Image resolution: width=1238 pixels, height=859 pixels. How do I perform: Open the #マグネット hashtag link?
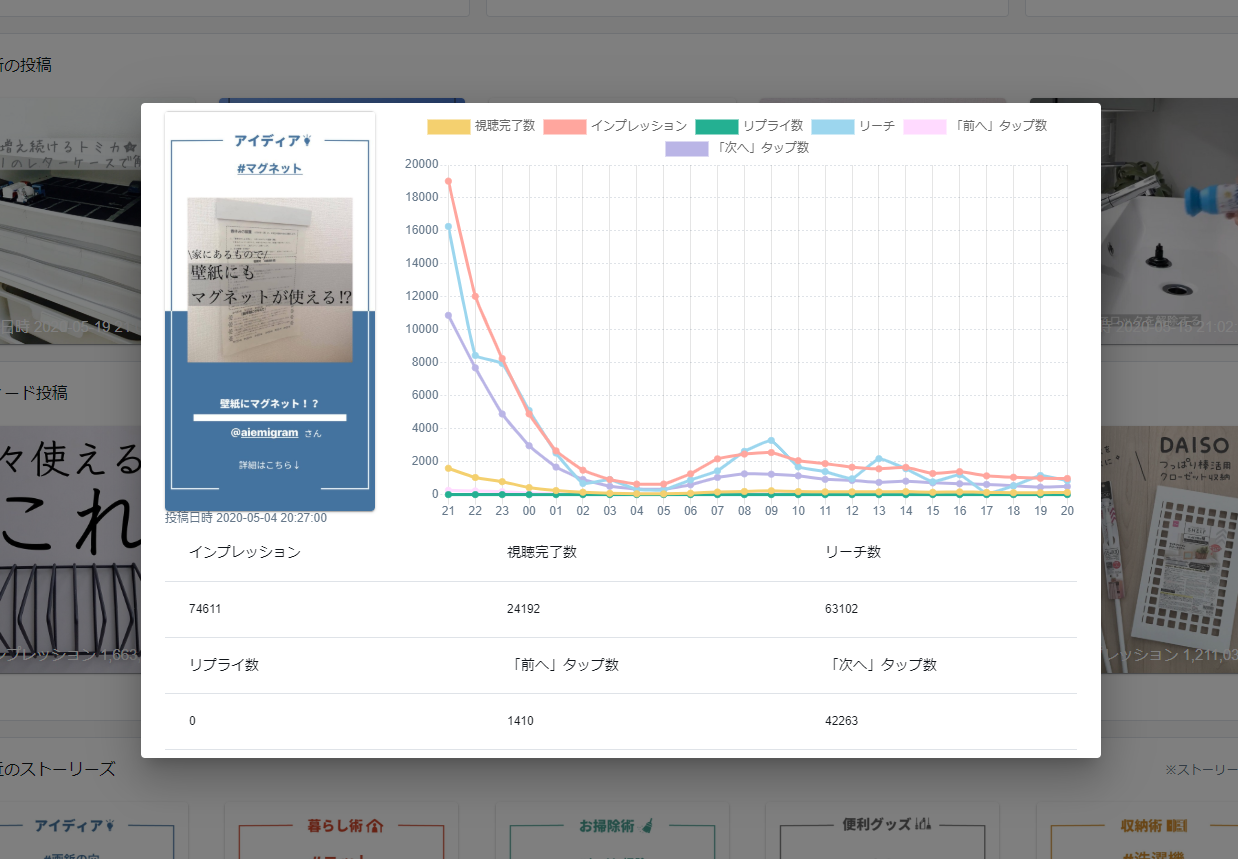[x=270, y=168]
